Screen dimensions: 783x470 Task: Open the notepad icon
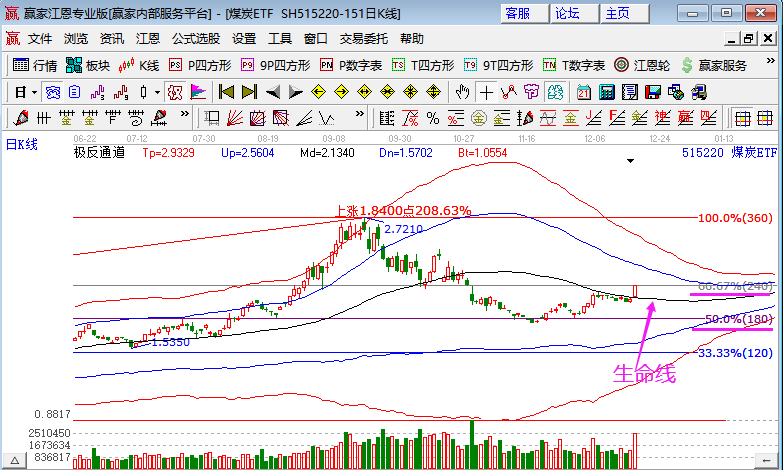[x=629, y=92]
